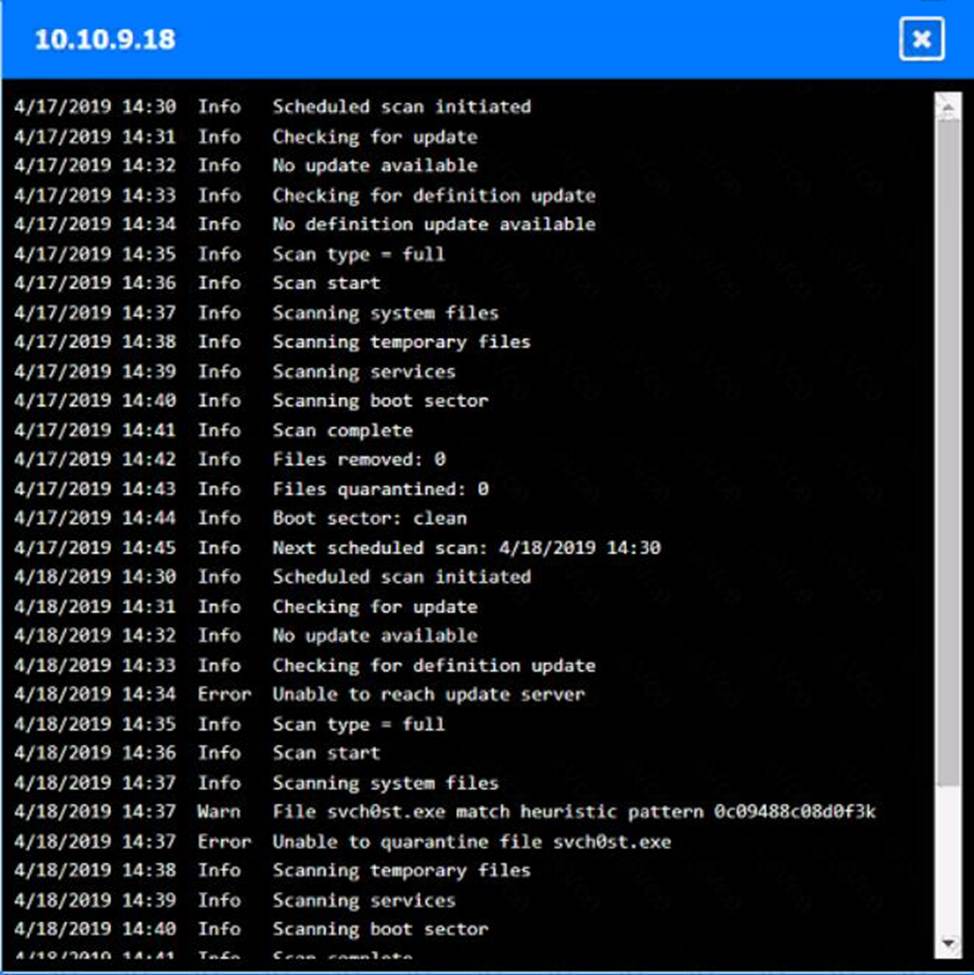Screen dimensions: 974x975
Task: Click the scrollbar up arrow
Action: 948,107
